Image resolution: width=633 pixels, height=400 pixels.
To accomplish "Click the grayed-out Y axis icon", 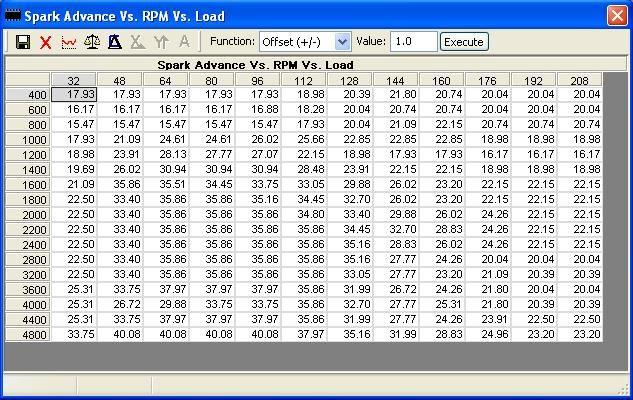I will 160,42.
